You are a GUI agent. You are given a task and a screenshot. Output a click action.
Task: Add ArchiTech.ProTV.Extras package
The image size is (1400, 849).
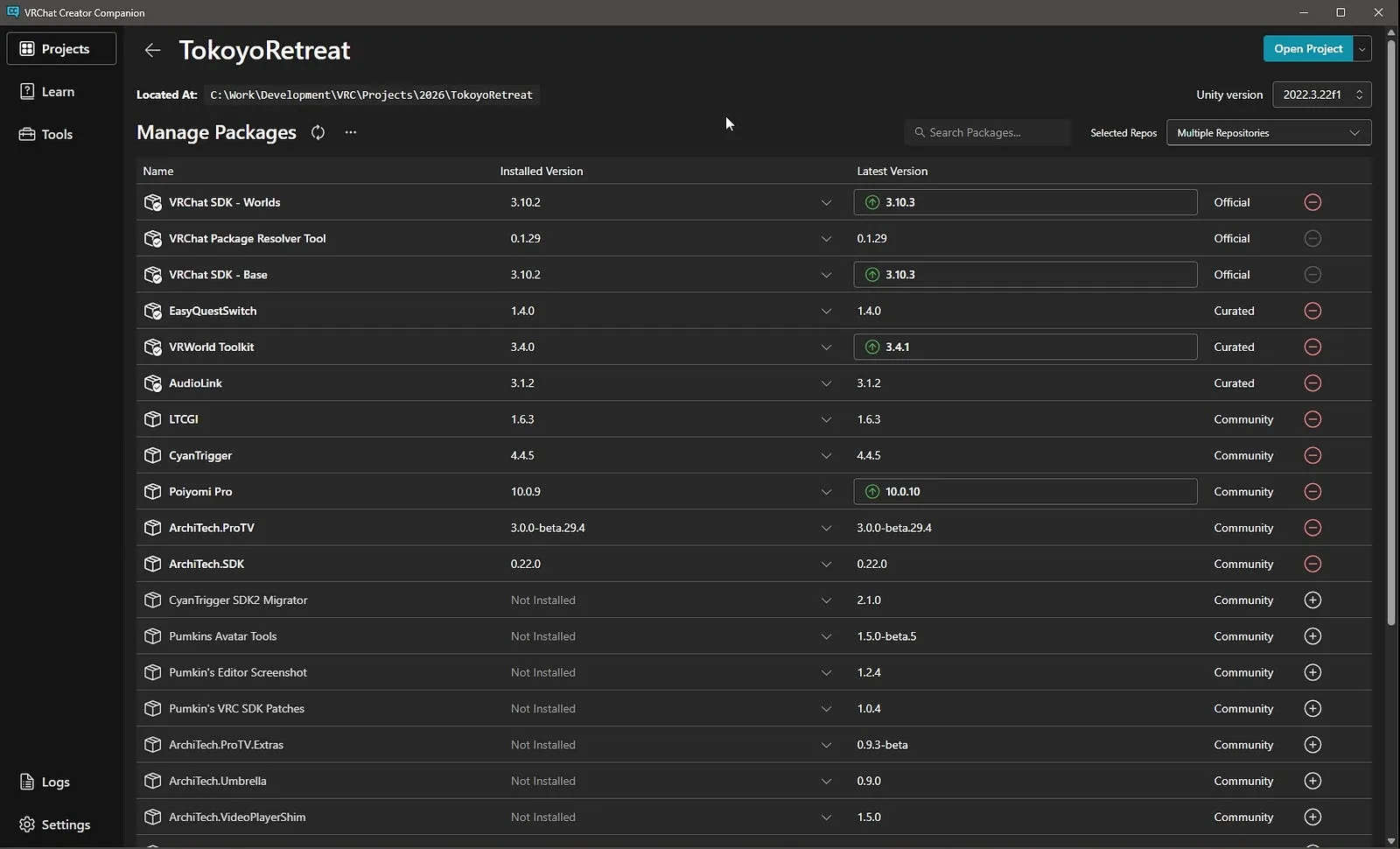point(1312,745)
